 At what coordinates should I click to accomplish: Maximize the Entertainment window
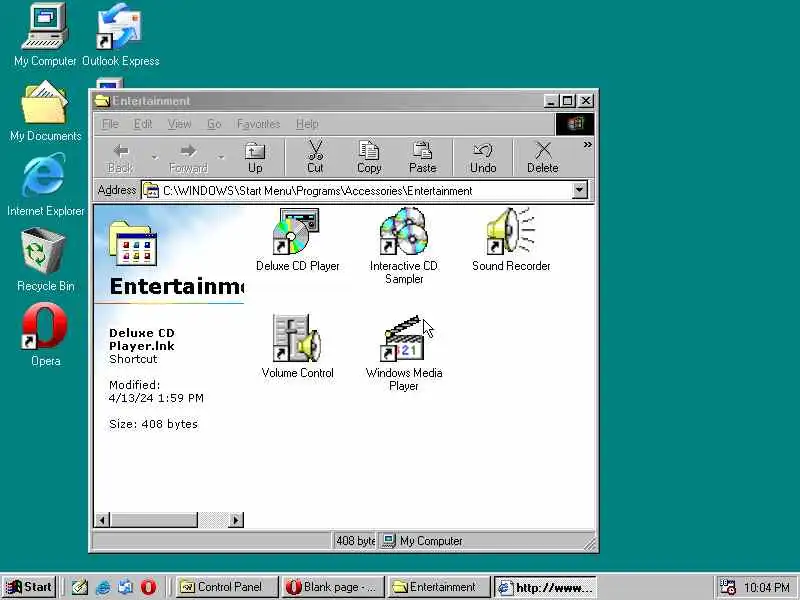567,101
